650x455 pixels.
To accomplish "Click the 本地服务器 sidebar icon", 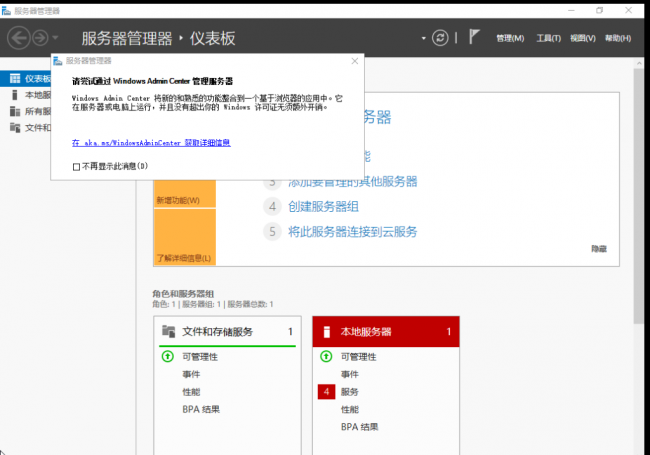I will point(15,95).
